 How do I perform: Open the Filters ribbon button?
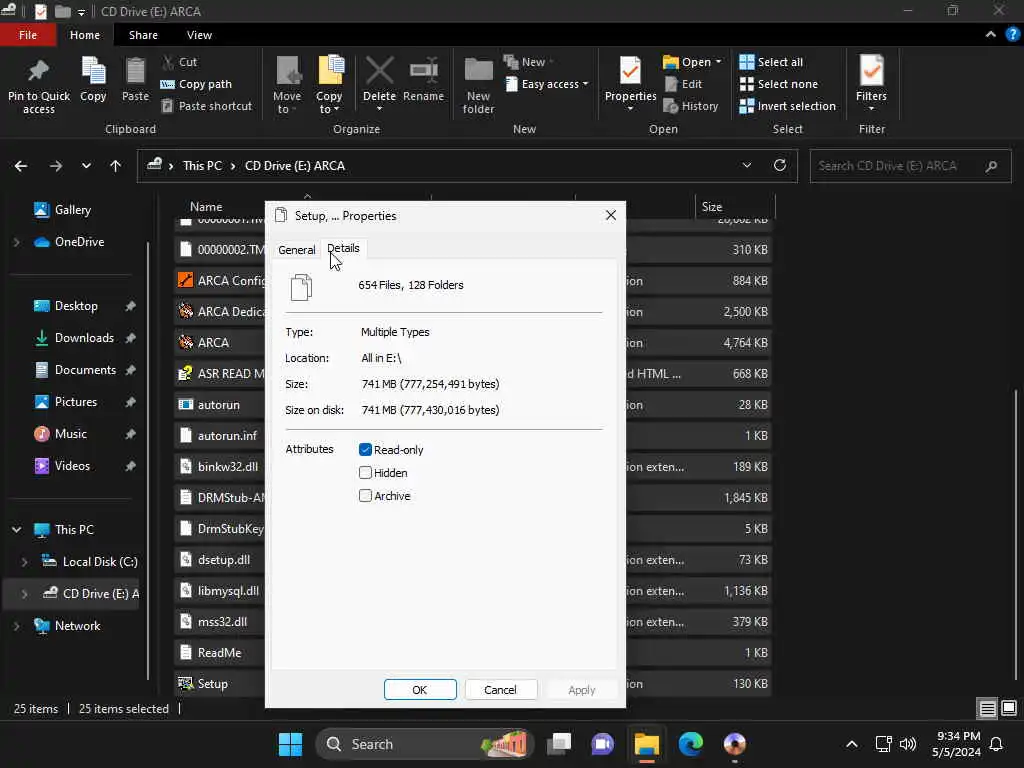(x=871, y=84)
